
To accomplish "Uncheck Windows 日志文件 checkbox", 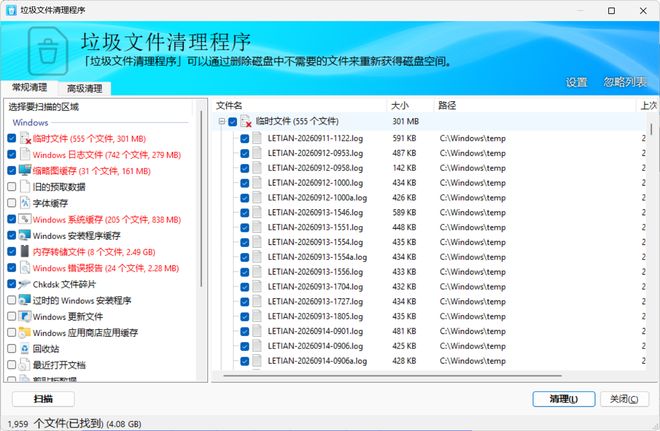I will (12, 154).
